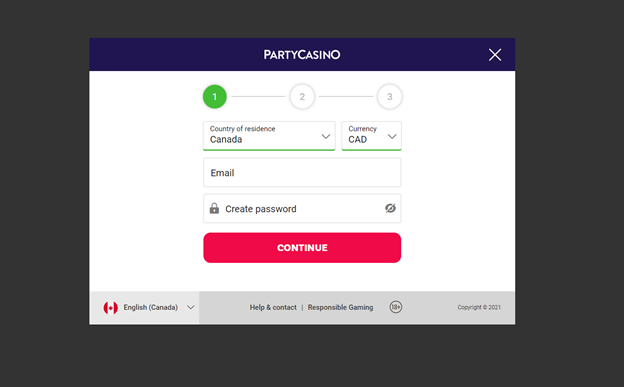Open Country of residence dropdown
Viewport: 624px width, 387px height.
tap(269, 136)
